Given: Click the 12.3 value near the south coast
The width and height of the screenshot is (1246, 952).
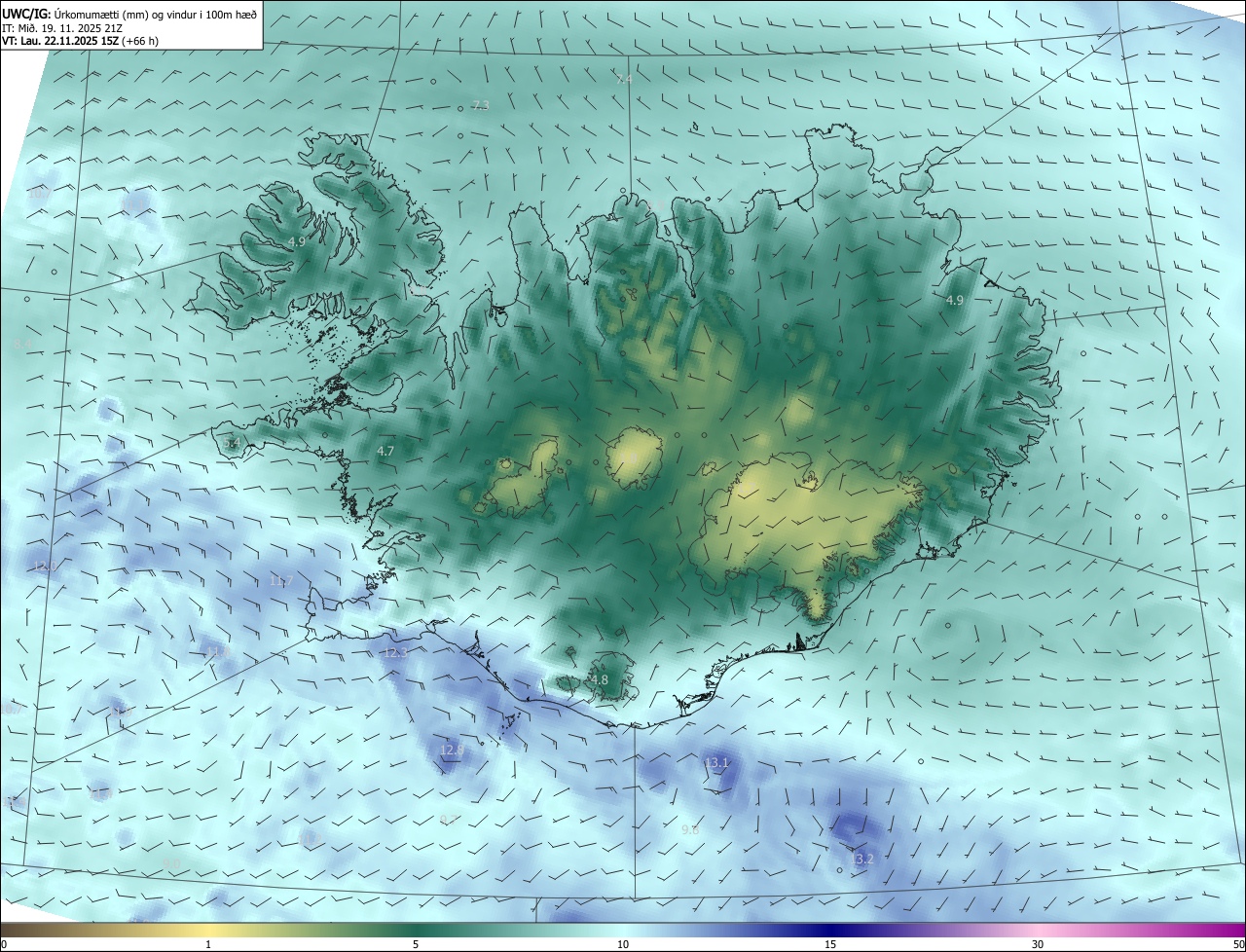Looking at the screenshot, I should point(395,652).
